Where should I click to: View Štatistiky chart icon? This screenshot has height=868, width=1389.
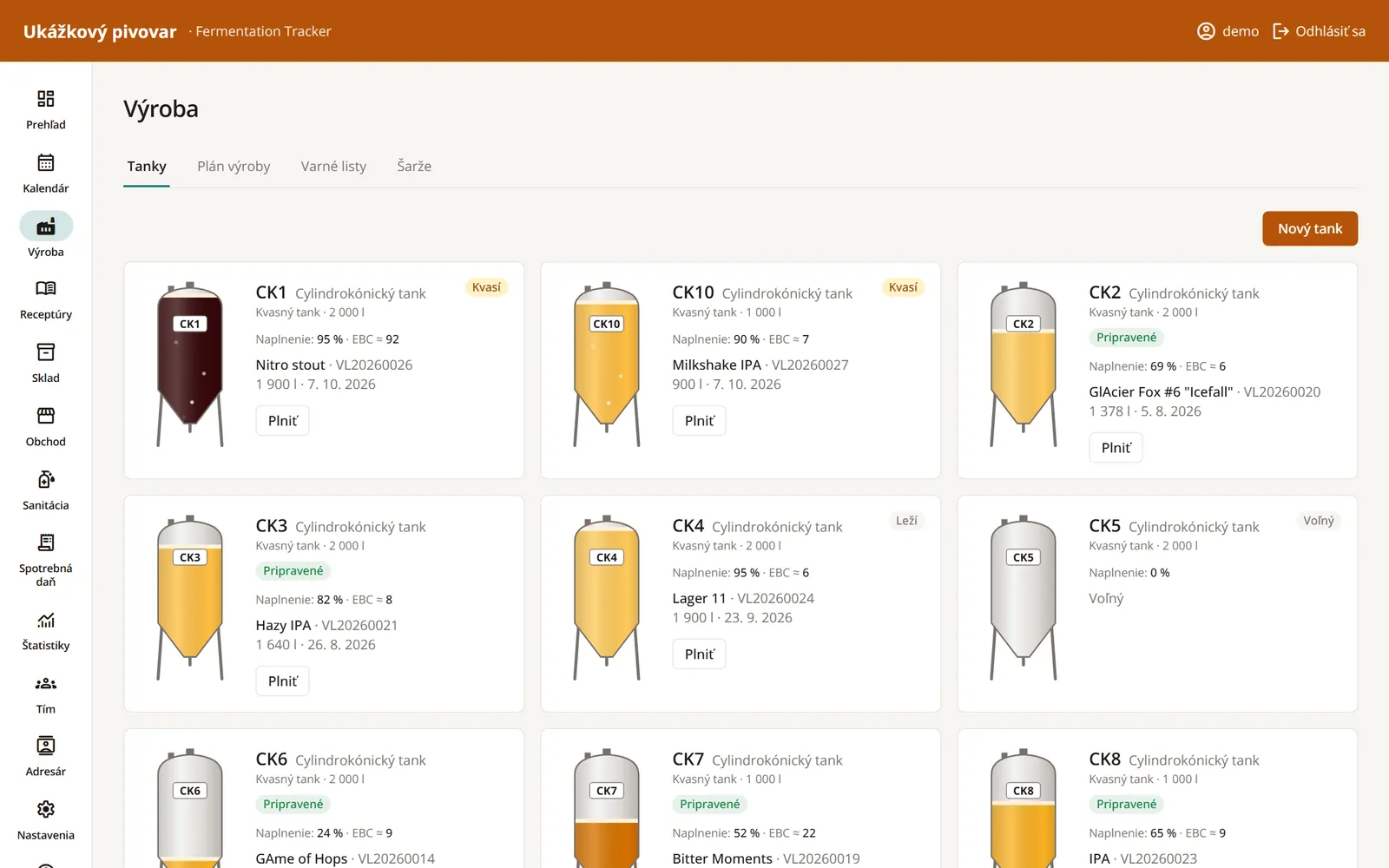[x=46, y=620]
